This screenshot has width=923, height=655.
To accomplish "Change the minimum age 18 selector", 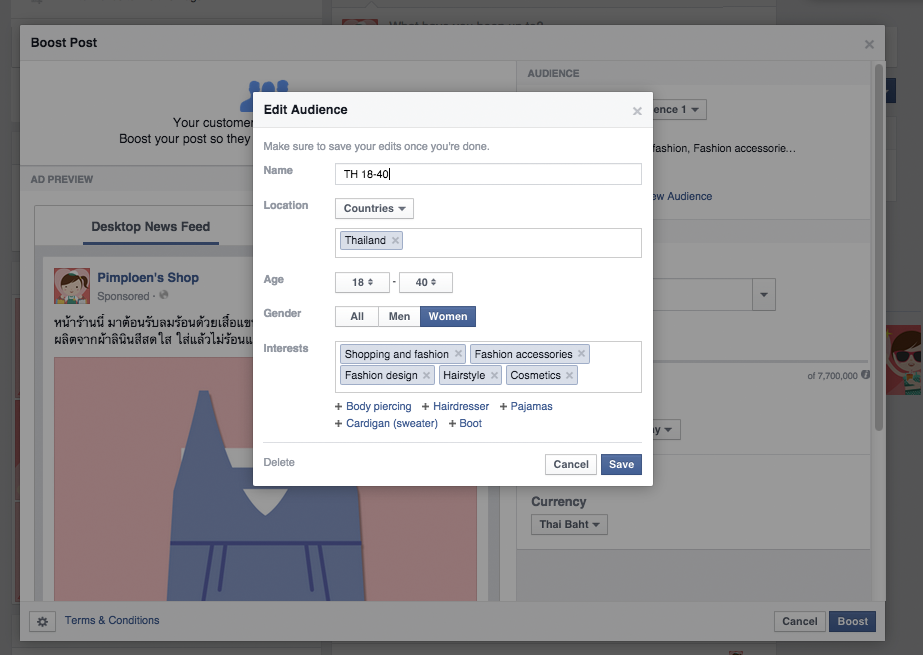I will (362, 282).
